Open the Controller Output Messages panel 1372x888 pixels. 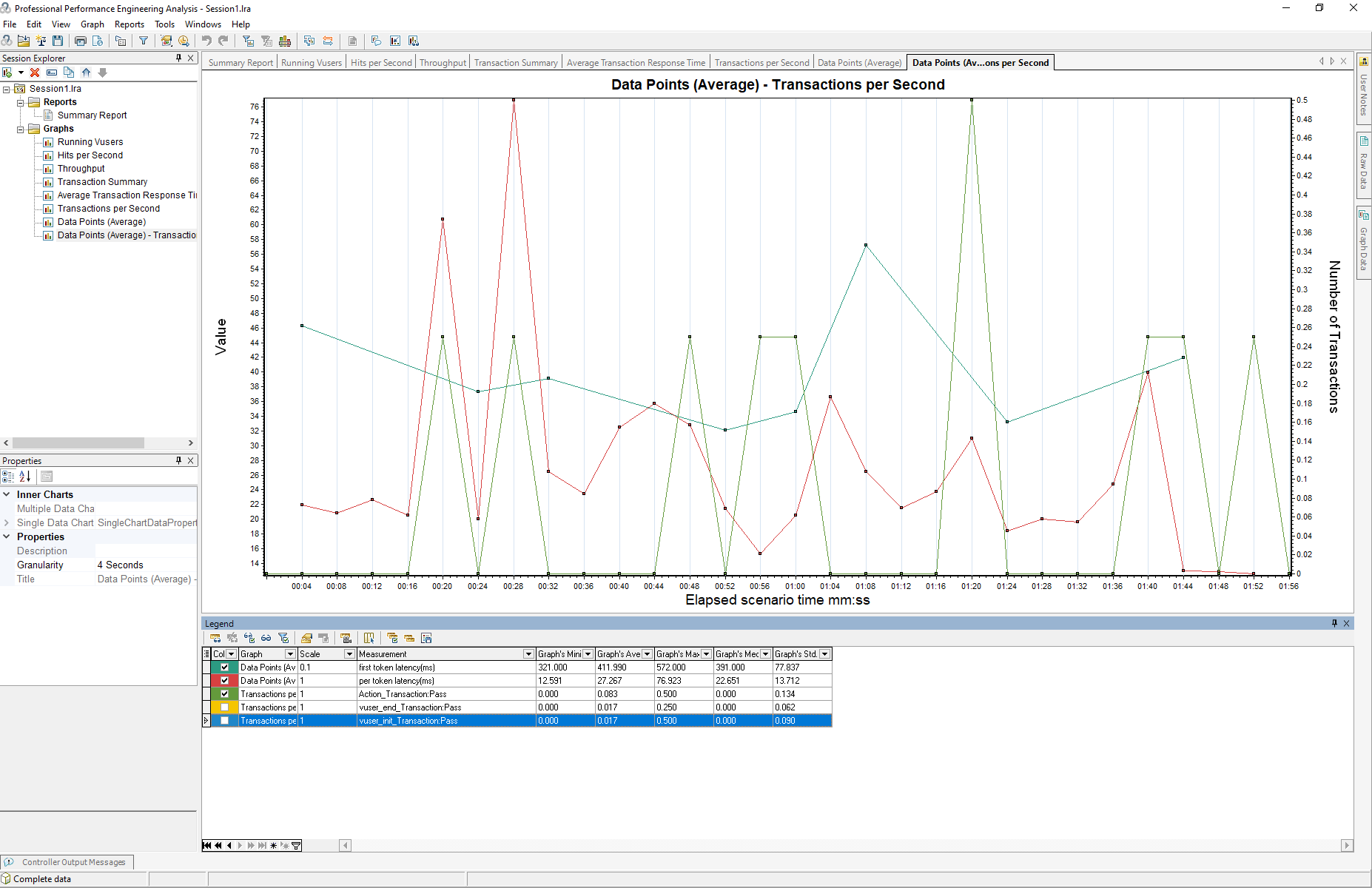click(x=73, y=862)
